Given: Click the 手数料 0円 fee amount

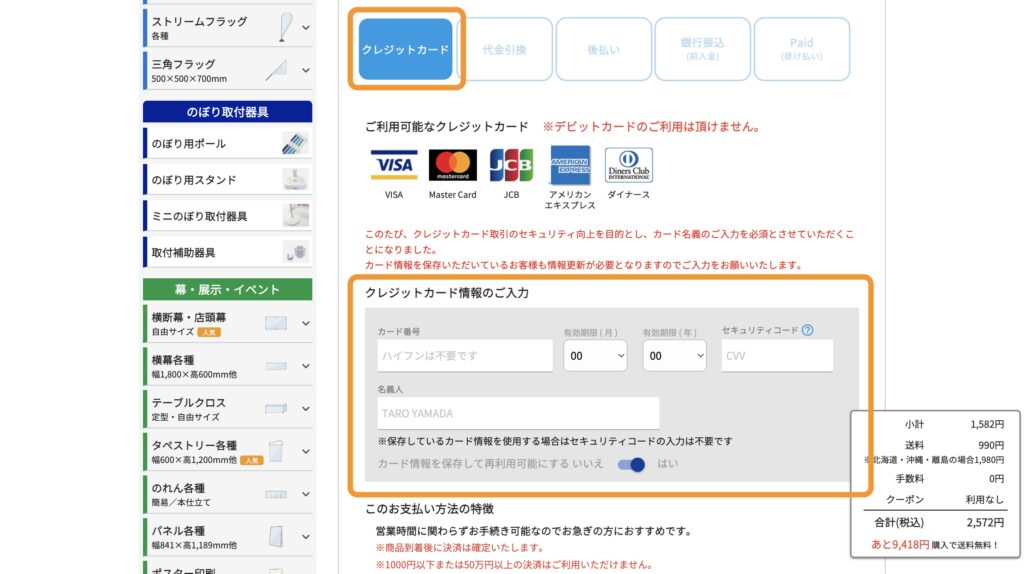Looking at the screenshot, I should tap(996, 479).
